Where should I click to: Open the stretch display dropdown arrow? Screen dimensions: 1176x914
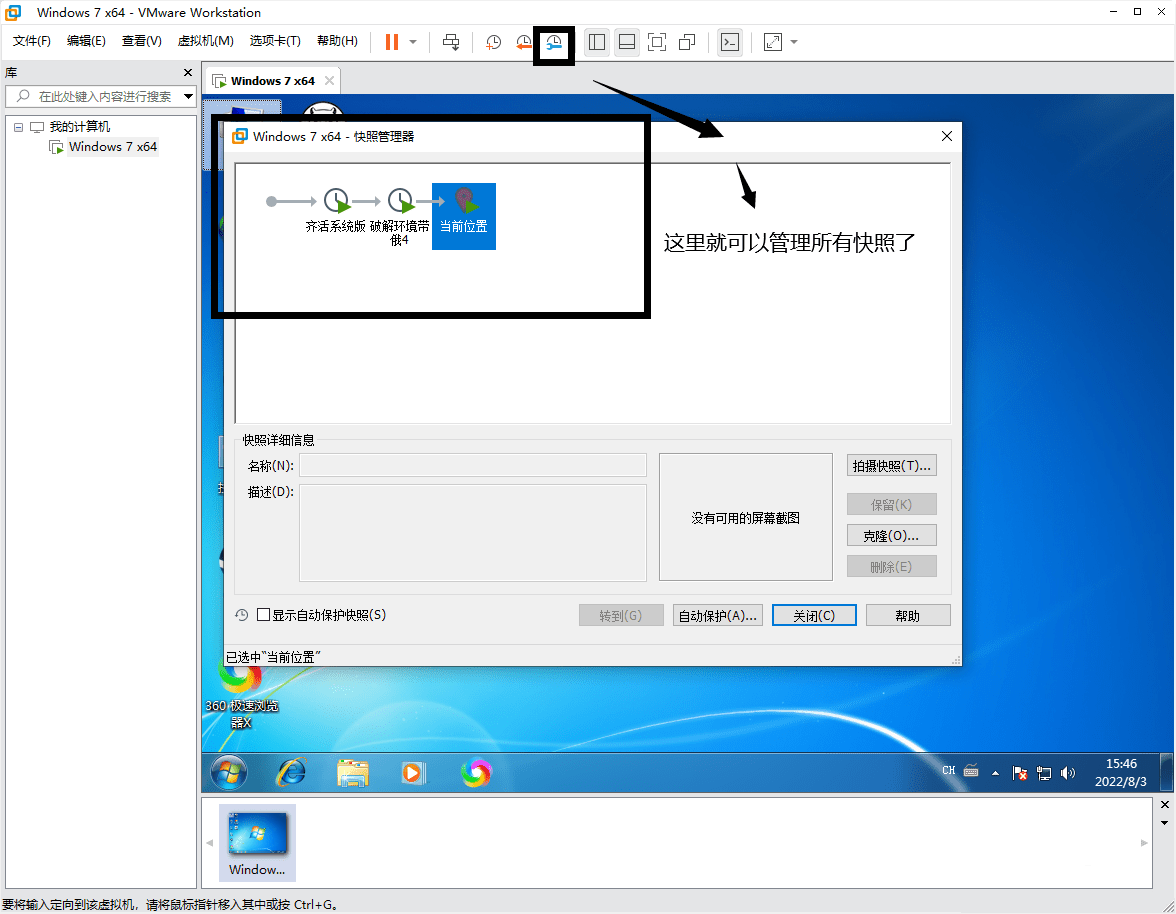click(x=794, y=42)
